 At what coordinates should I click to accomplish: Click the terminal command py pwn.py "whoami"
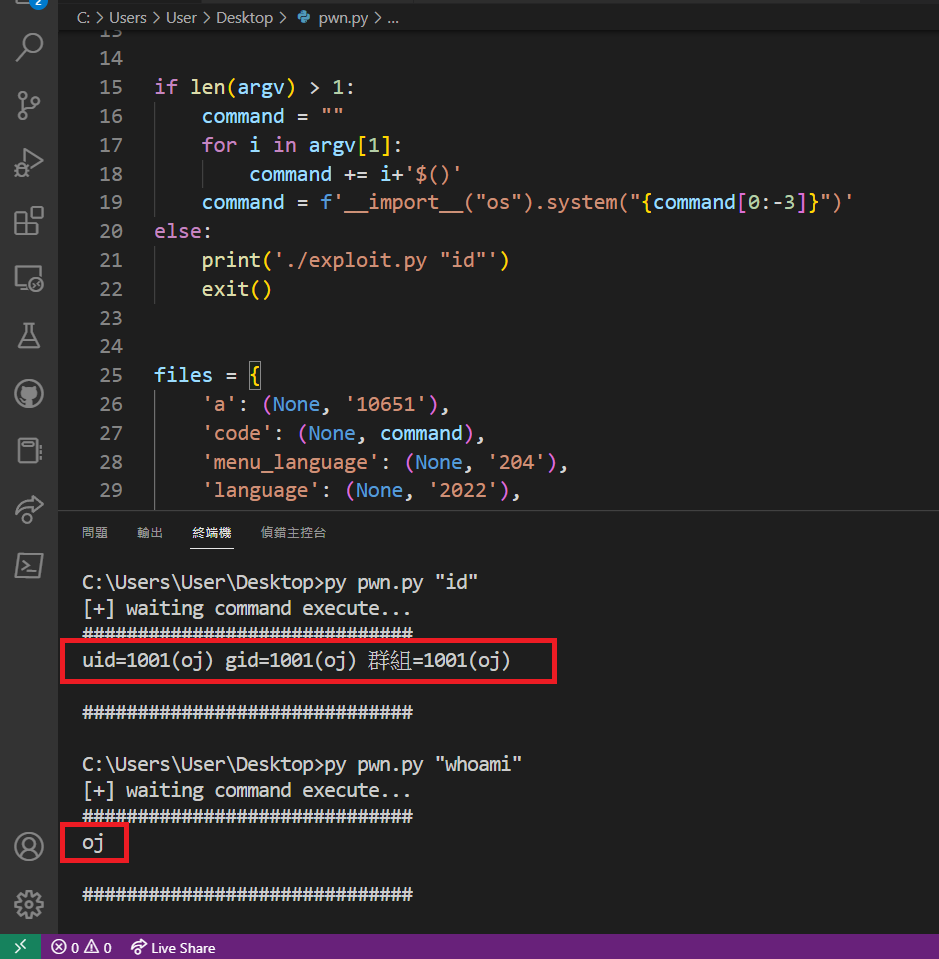(x=423, y=764)
